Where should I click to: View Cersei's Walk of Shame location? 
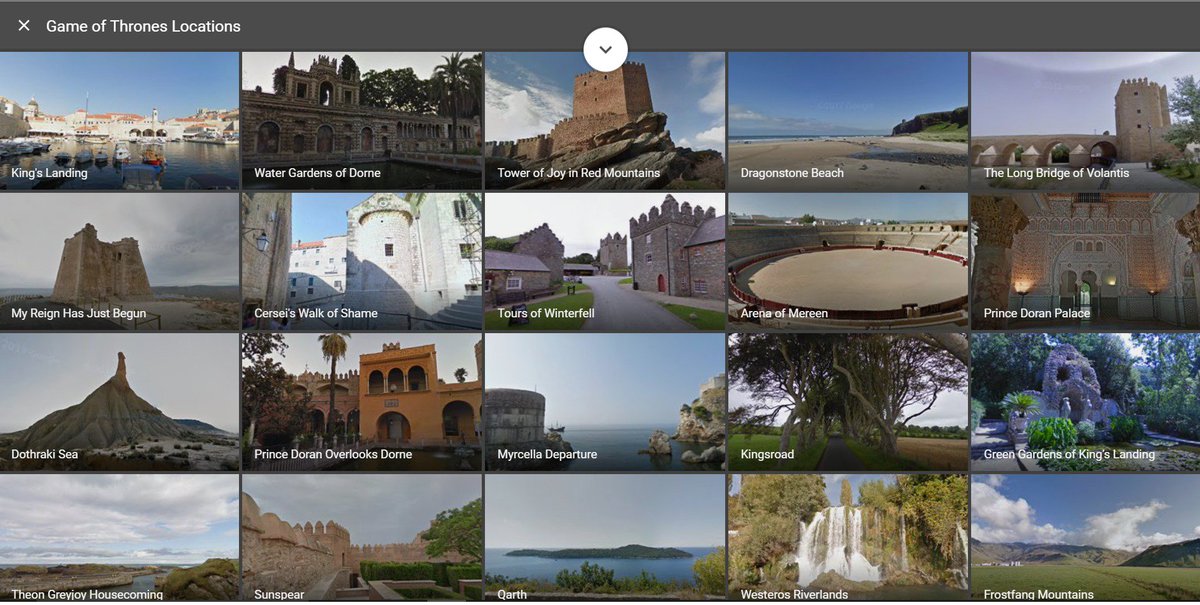pyautogui.click(x=362, y=262)
